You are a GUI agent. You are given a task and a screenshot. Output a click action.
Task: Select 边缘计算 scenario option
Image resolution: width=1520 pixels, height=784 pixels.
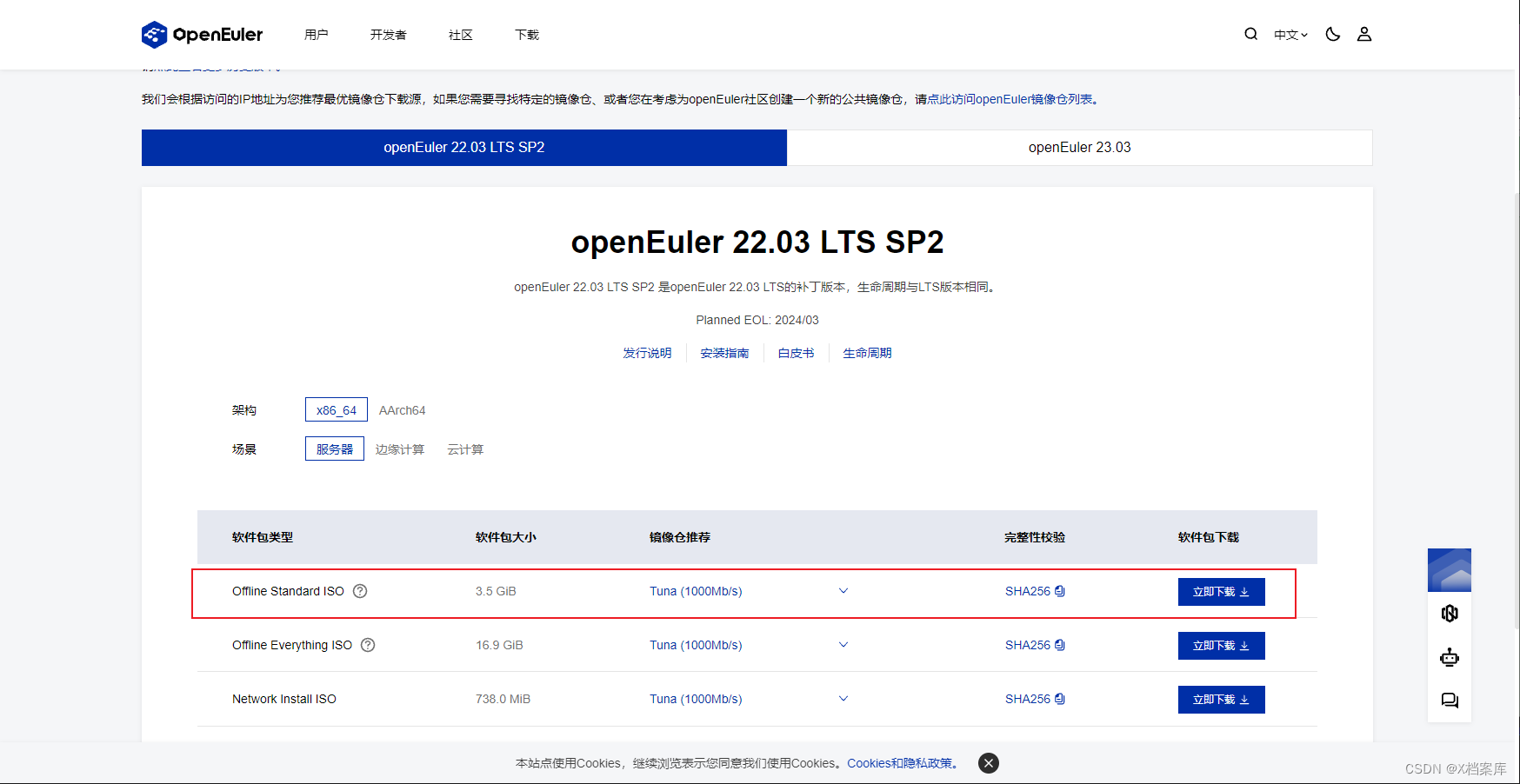coord(400,449)
